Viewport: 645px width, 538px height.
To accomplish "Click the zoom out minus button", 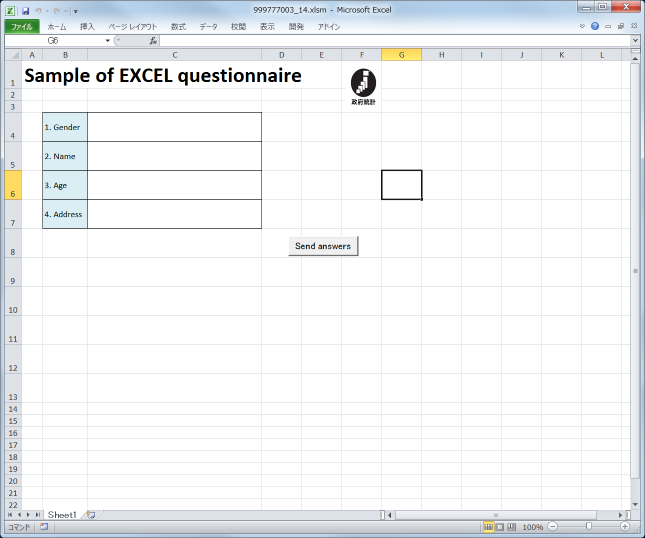I will [552, 526].
